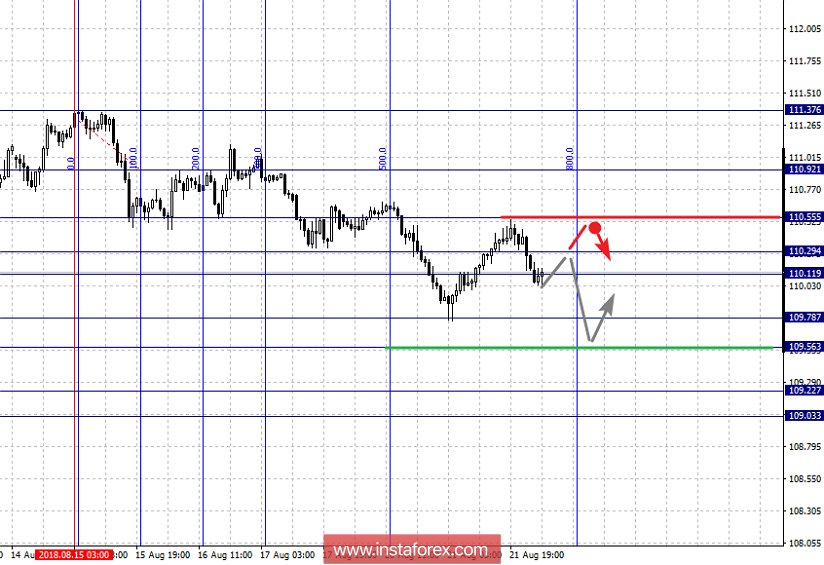Click the 0.0 Fibonacci time zone label
The width and height of the screenshot is (824, 565).
[71, 163]
